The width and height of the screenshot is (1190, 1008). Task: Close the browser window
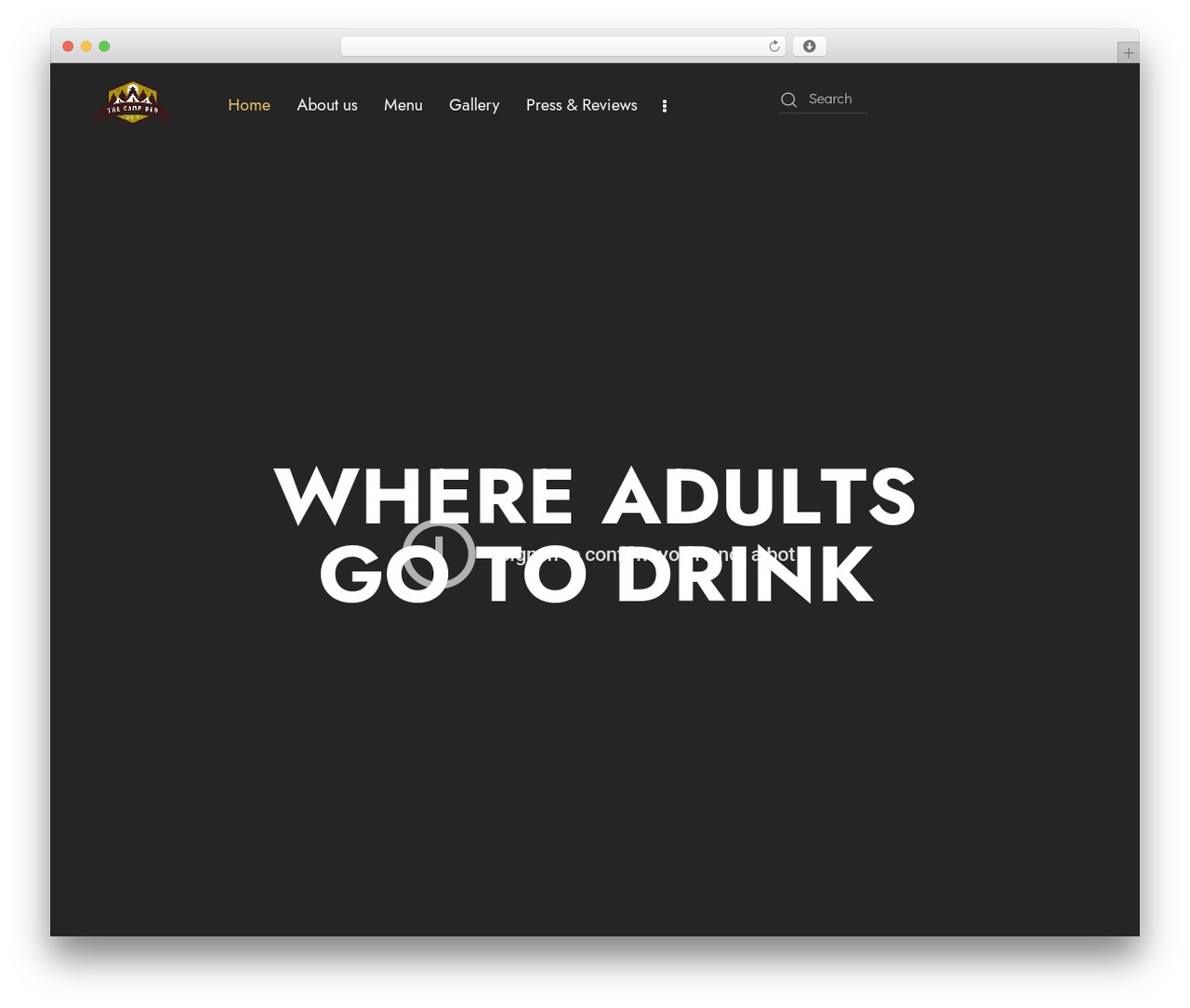(x=68, y=46)
